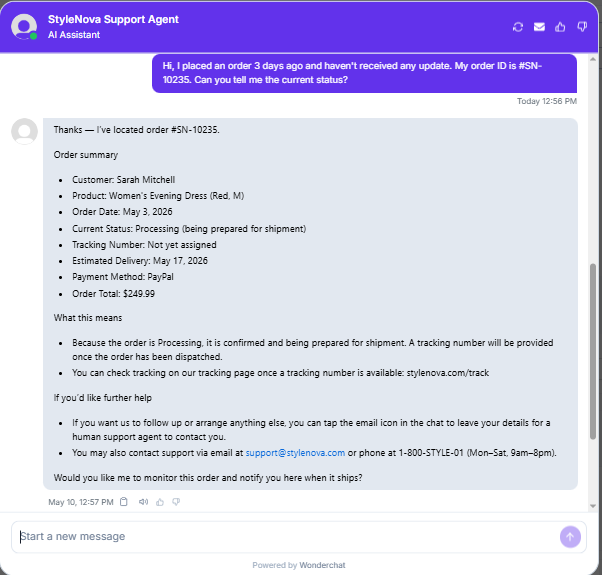
Task: Click the refresh conversation icon in header
Action: tap(518, 27)
